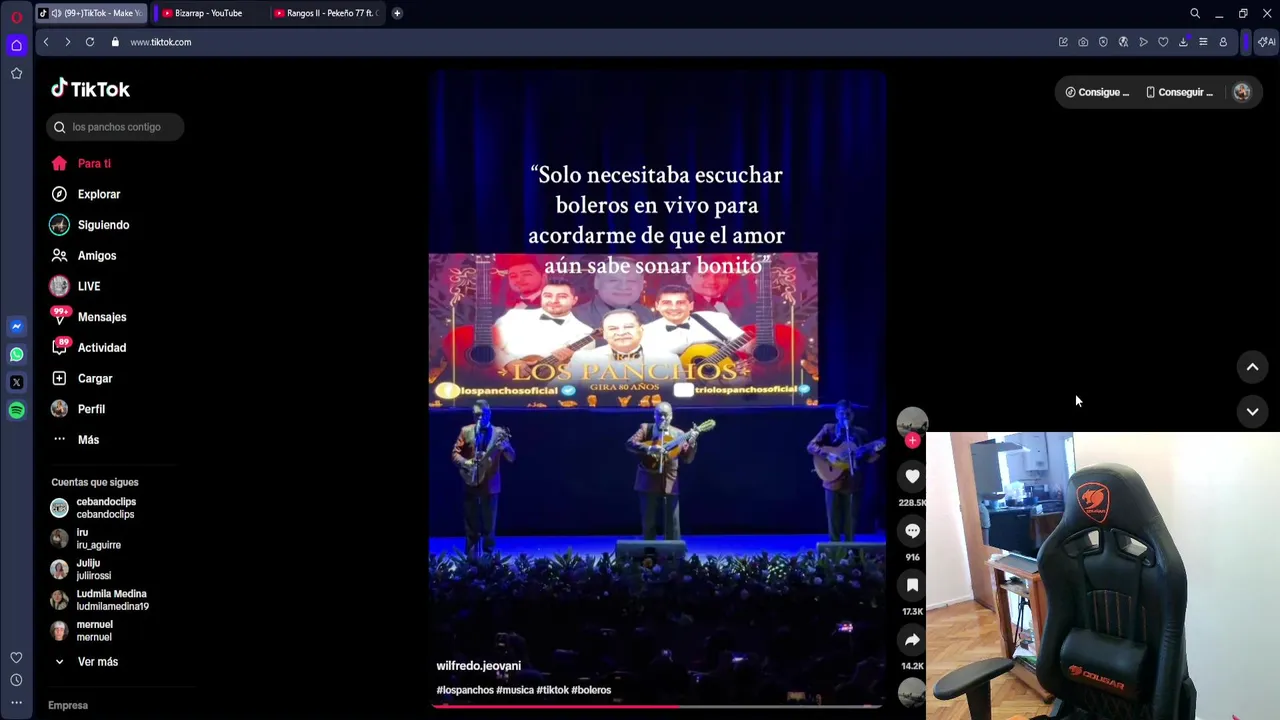Click the site lock security icon
1280x720 pixels.
click(x=115, y=42)
